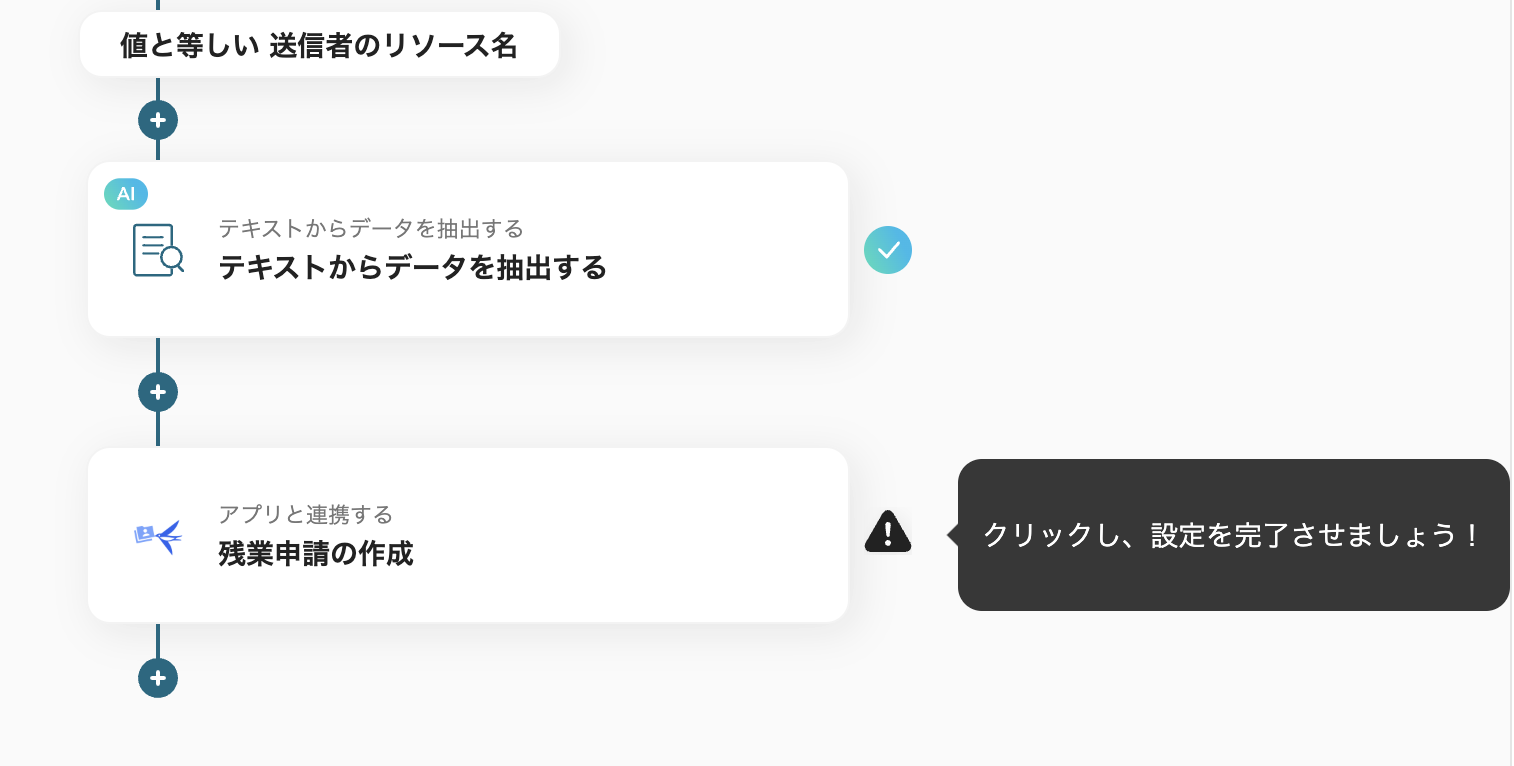Click the bird app icon on 残業申請の作成
Viewport: 1514px width, 766px height.
(x=158, y=536)
